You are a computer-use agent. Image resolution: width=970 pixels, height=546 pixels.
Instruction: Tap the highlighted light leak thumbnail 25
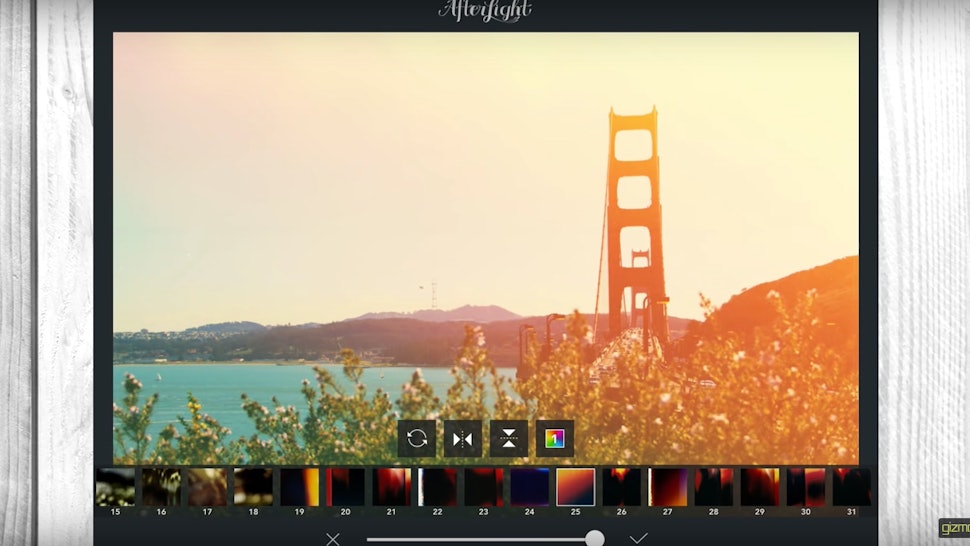[575, 487]
